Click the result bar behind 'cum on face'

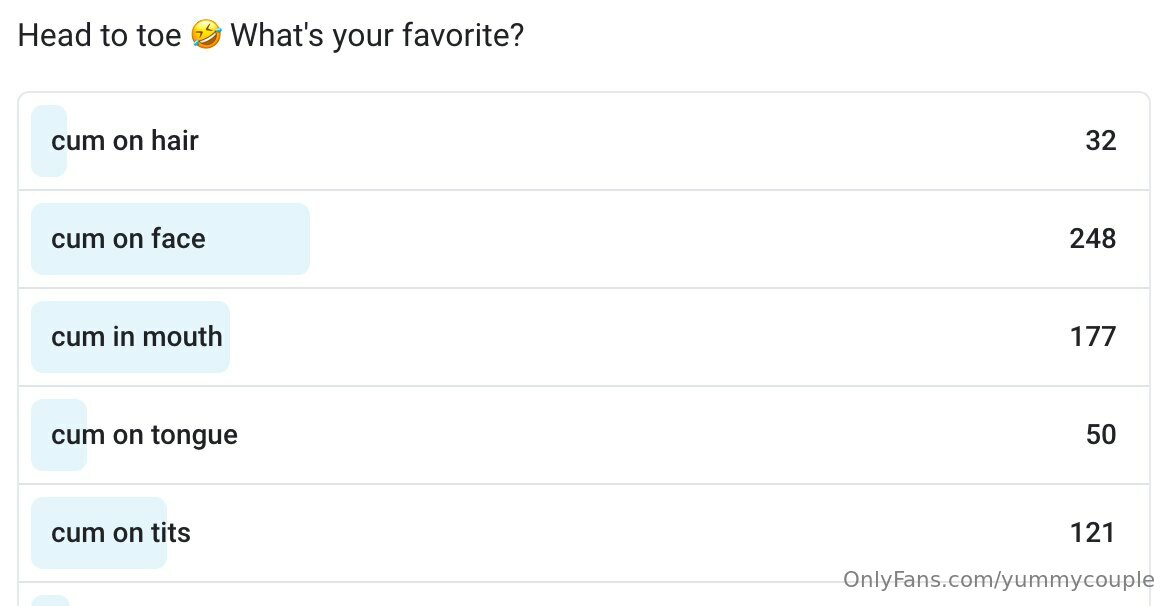[x=170, y=239]
